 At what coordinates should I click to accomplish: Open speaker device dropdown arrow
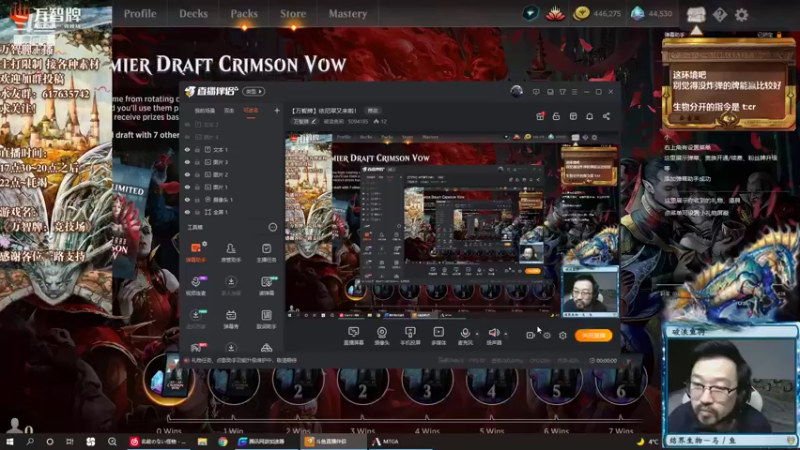tap(506, 334)
